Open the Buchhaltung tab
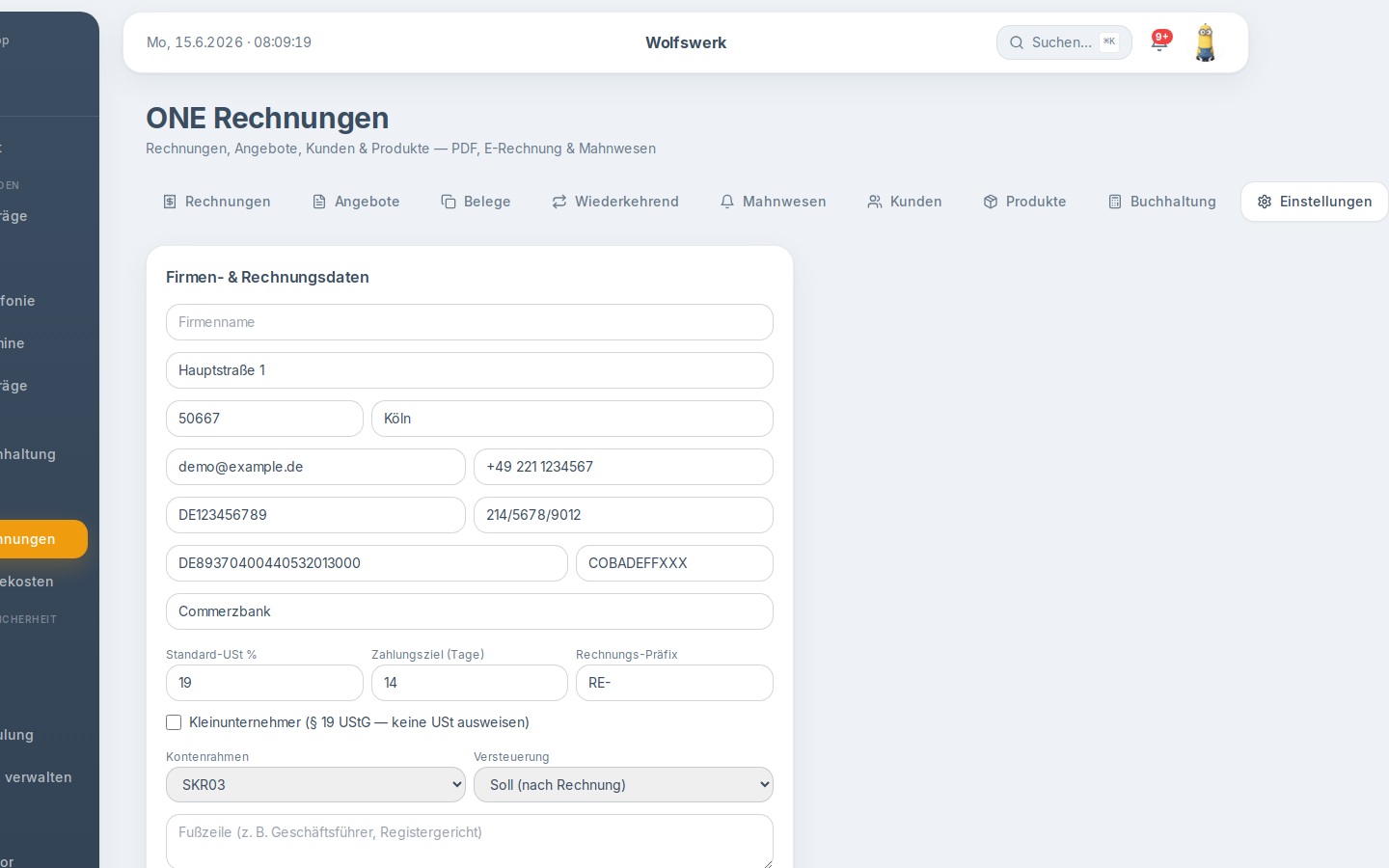Screen dimensions: 1389x868 [1162, 202]
